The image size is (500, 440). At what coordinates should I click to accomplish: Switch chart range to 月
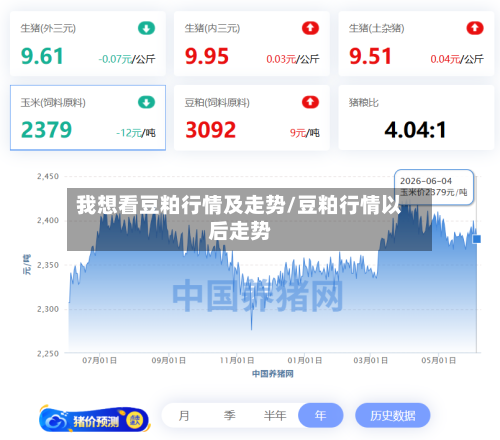click(184, 416)
